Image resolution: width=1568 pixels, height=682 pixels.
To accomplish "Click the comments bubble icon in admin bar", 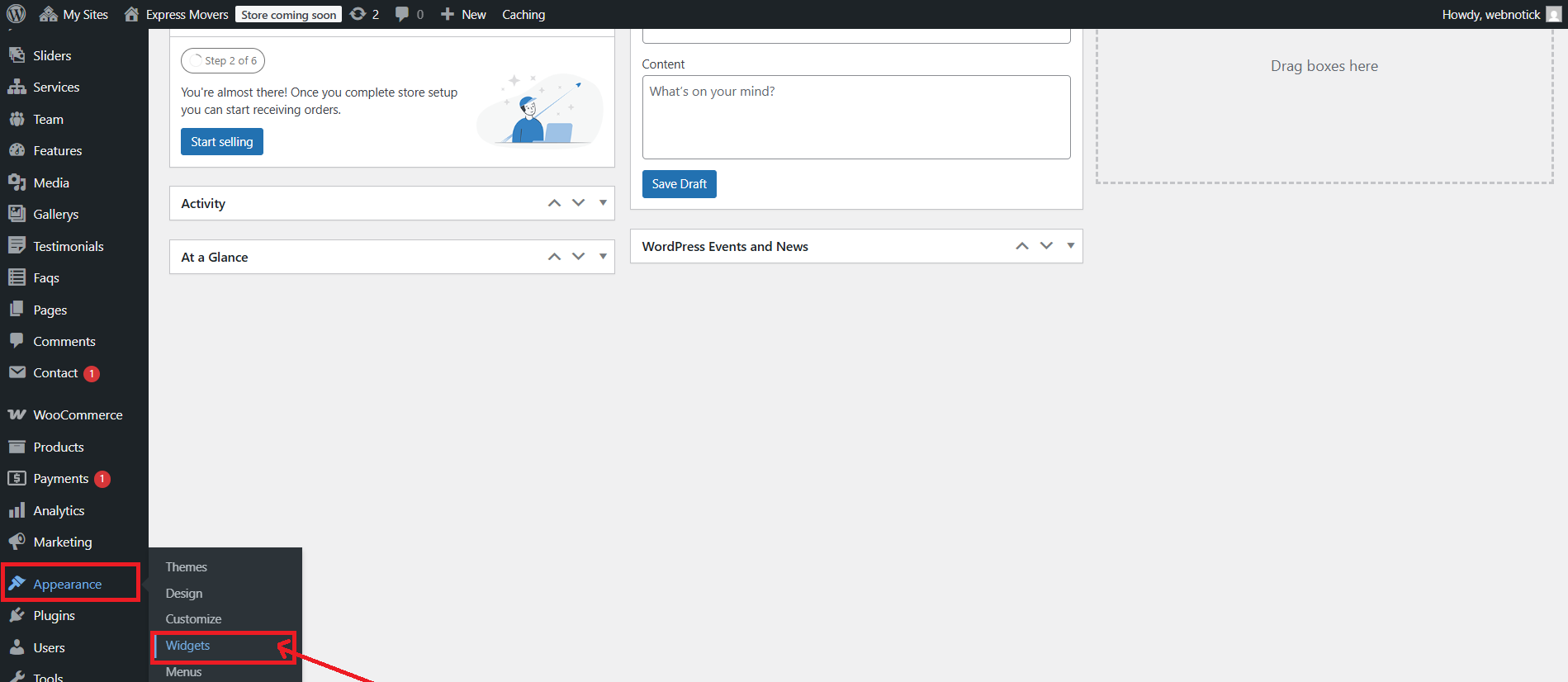I will (402, 14).
